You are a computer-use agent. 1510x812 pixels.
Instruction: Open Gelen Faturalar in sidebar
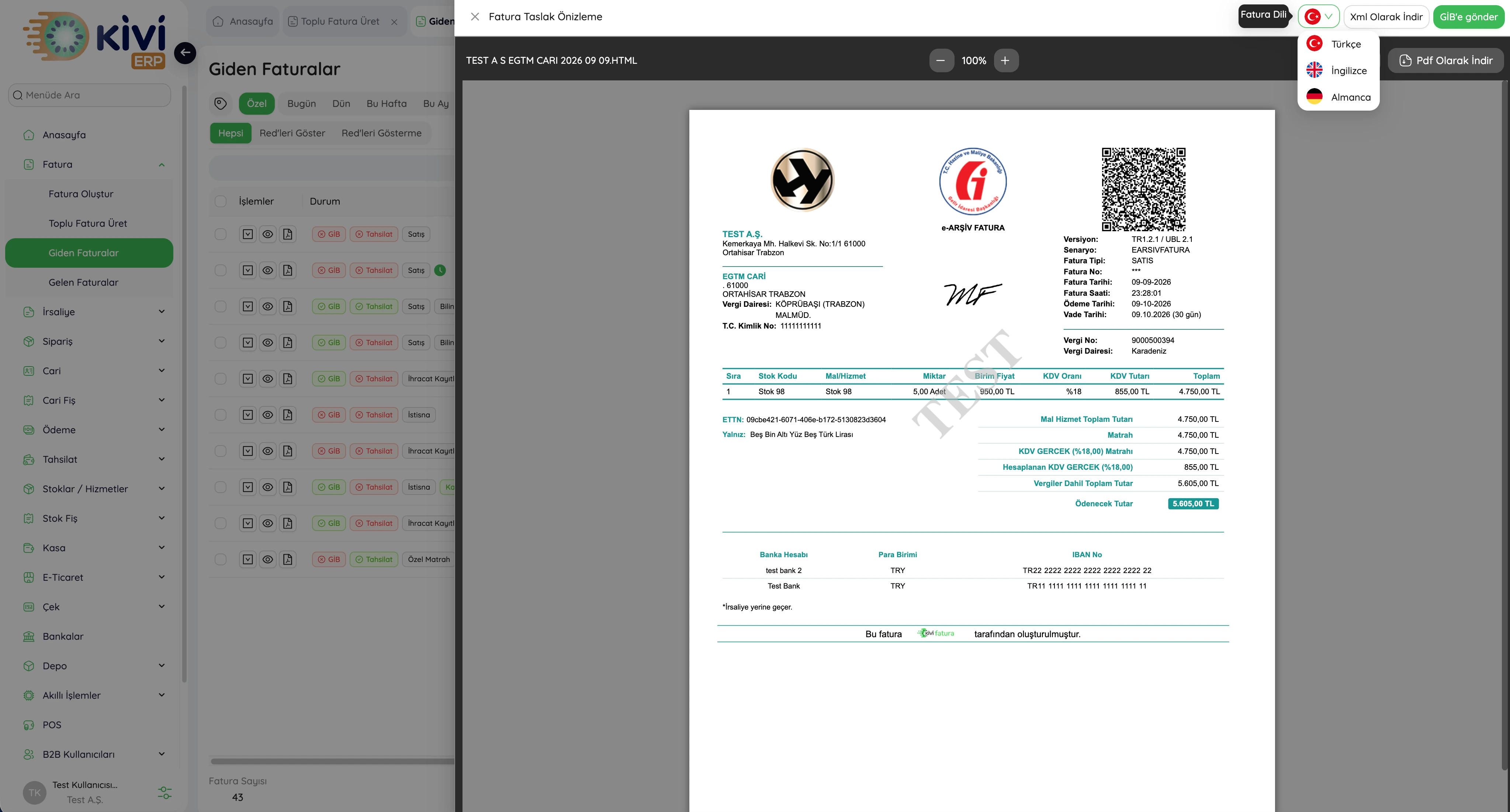[x=89, y=282]
